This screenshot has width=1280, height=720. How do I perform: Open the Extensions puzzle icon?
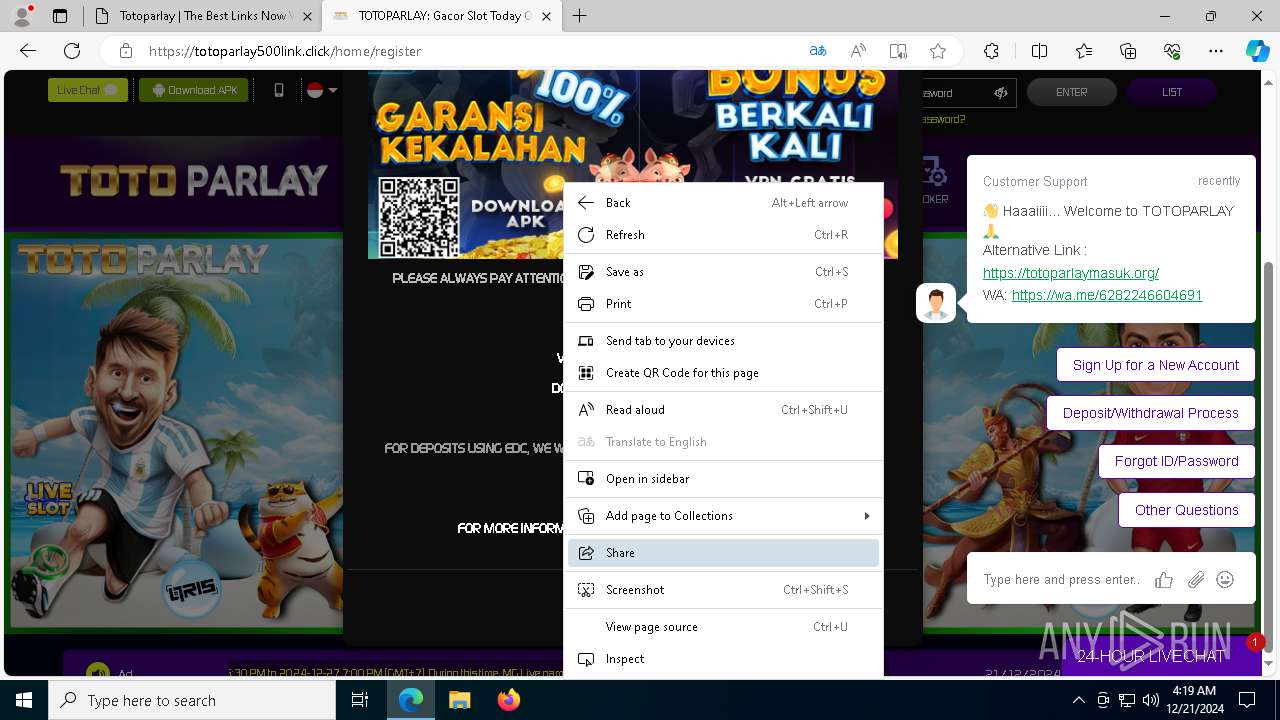991,51
